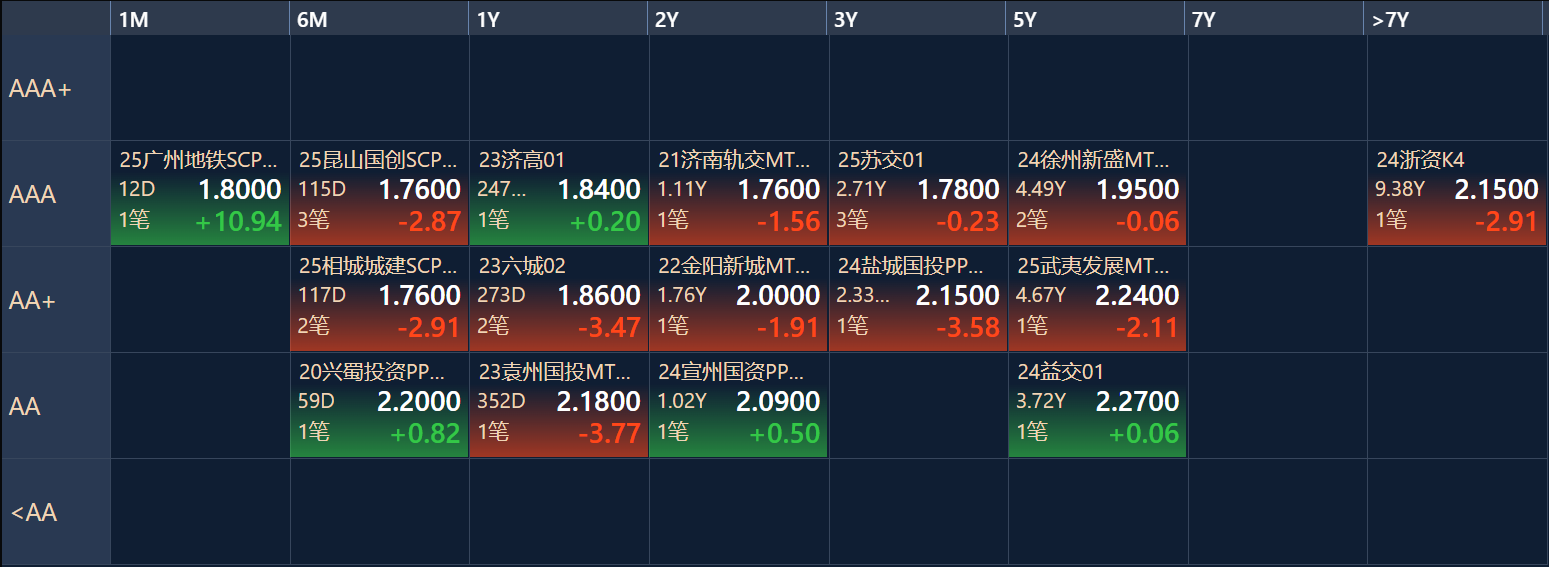This screenshot has width=1549, height=567.
Task: Click the 20兴蜀投资PP bond tile
Action: [379, 405]
